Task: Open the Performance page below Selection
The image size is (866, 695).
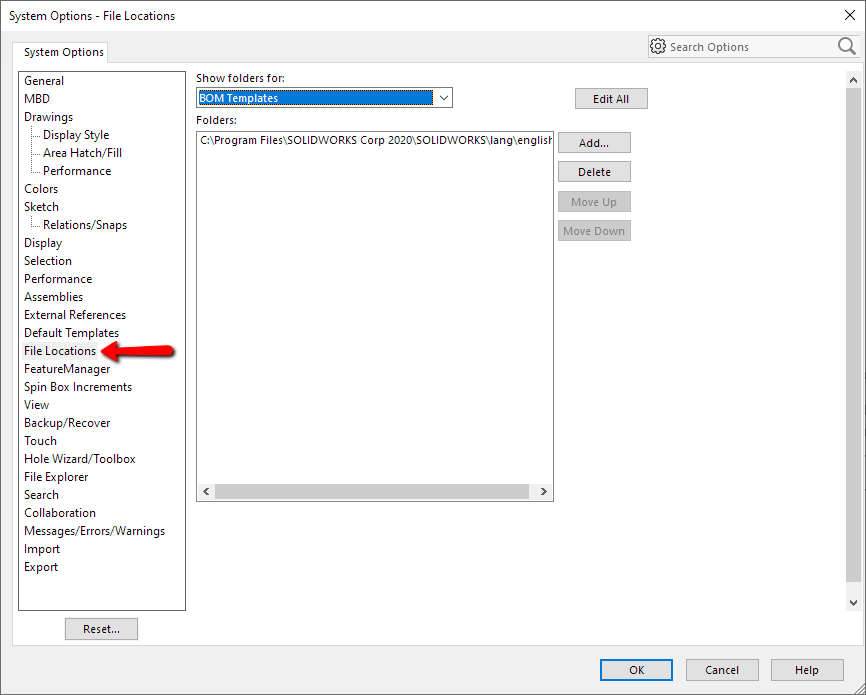Action: point(58,279)
